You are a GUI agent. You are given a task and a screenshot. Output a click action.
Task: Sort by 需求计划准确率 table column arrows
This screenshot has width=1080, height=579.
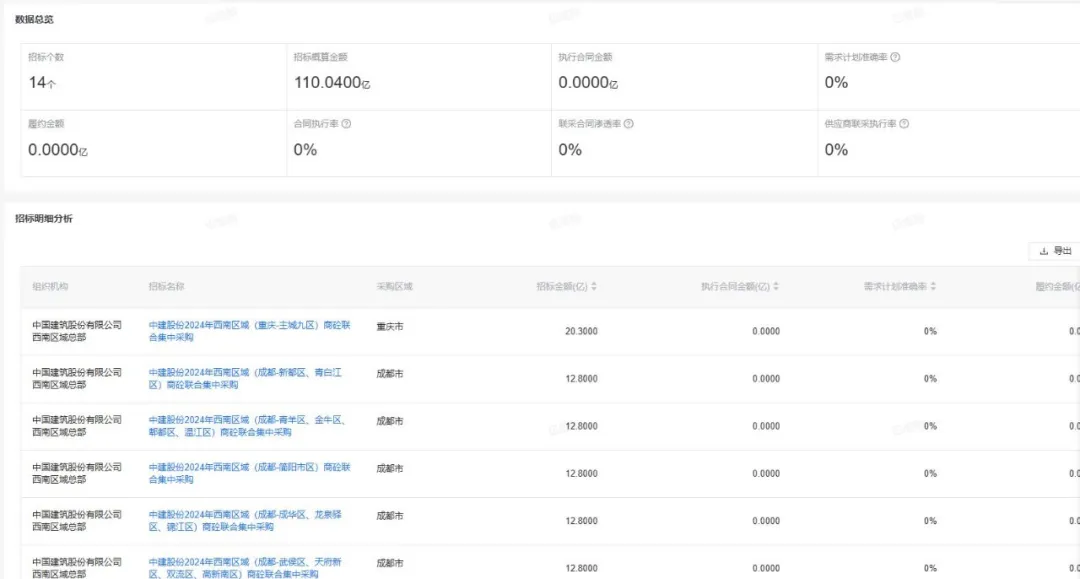click(x=933, y=286)
